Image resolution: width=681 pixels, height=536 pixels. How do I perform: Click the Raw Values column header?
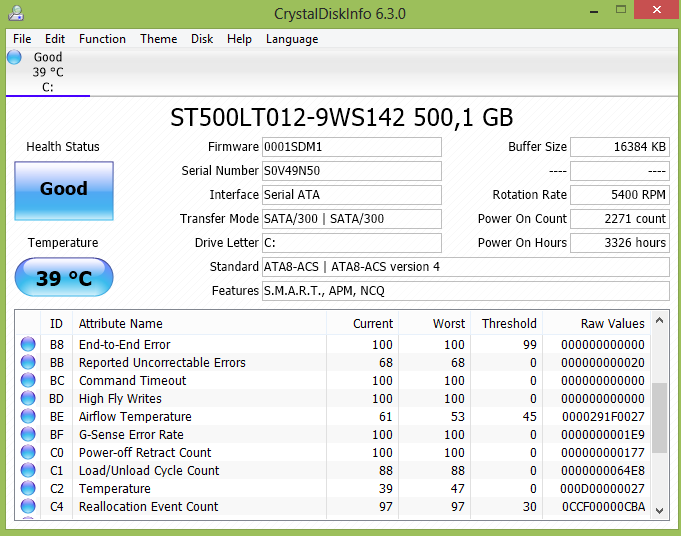pos(596,323)
